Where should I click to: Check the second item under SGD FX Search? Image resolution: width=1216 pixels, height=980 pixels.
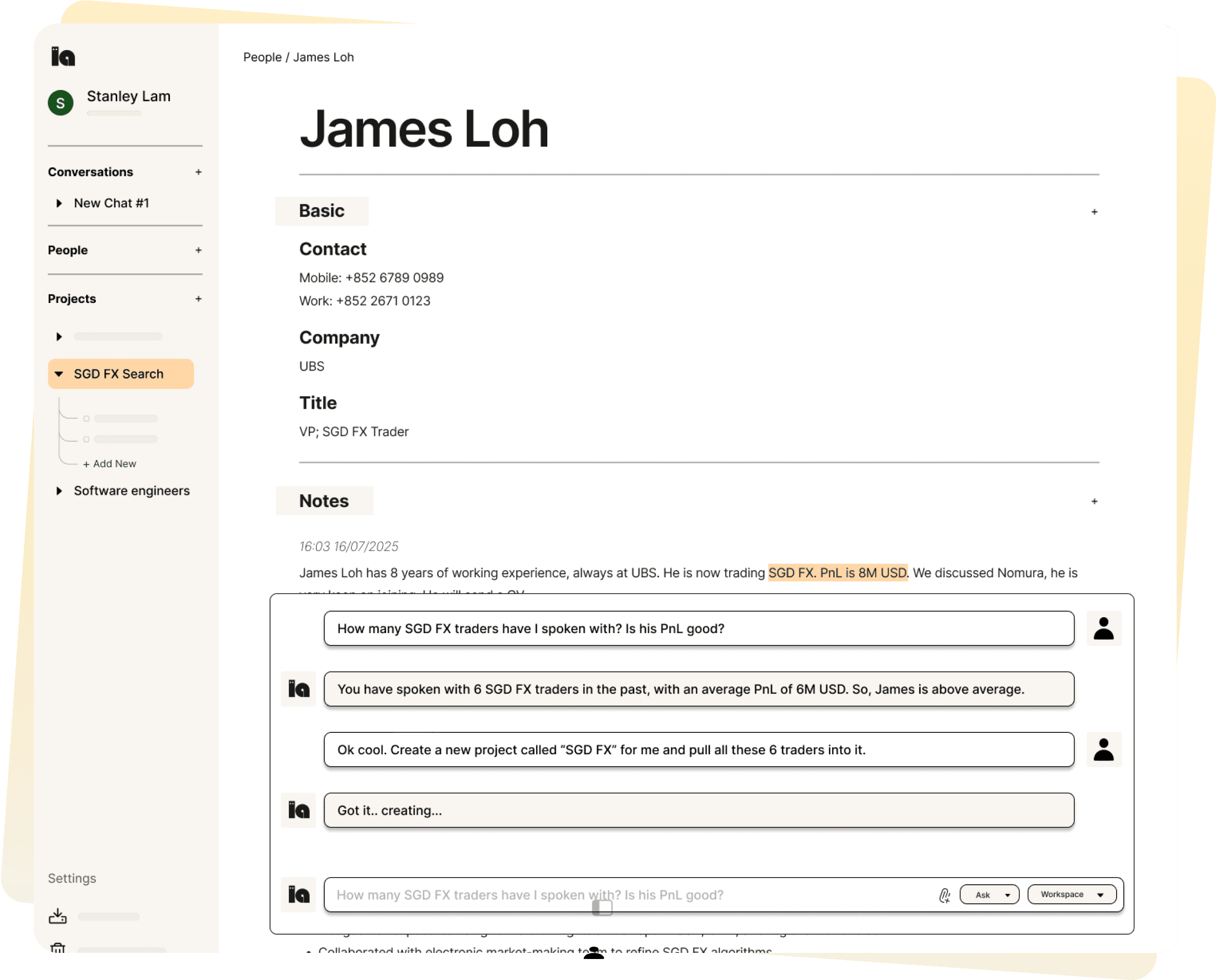pyautogui.click(x=87, y=439)
